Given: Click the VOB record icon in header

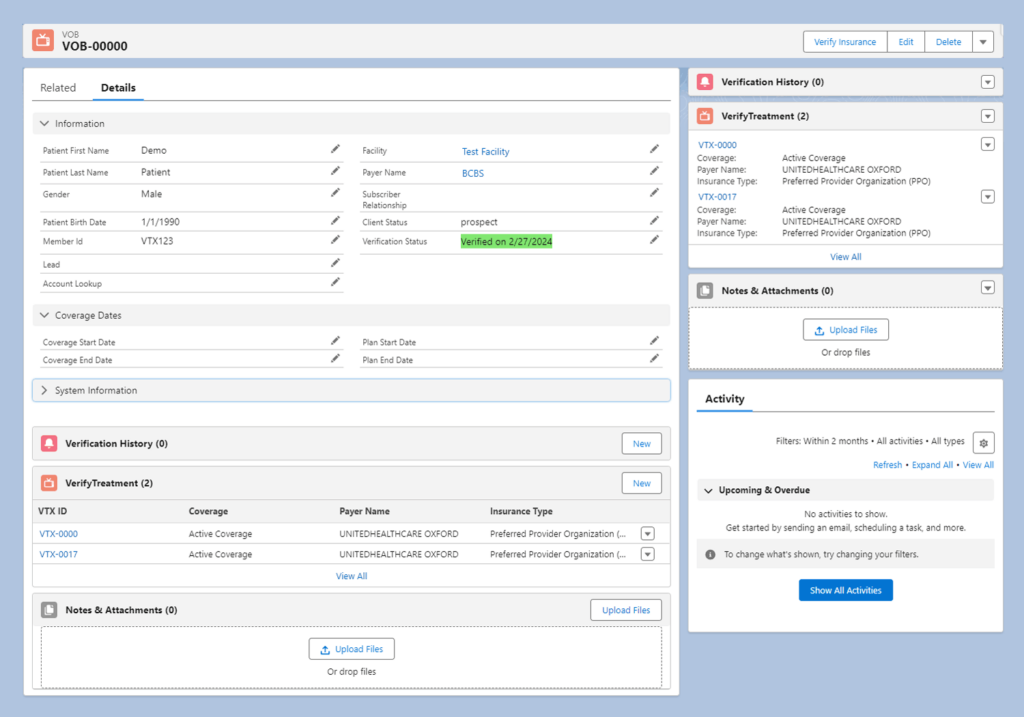Looking at the screenshot, I should [x=43, y=40].
